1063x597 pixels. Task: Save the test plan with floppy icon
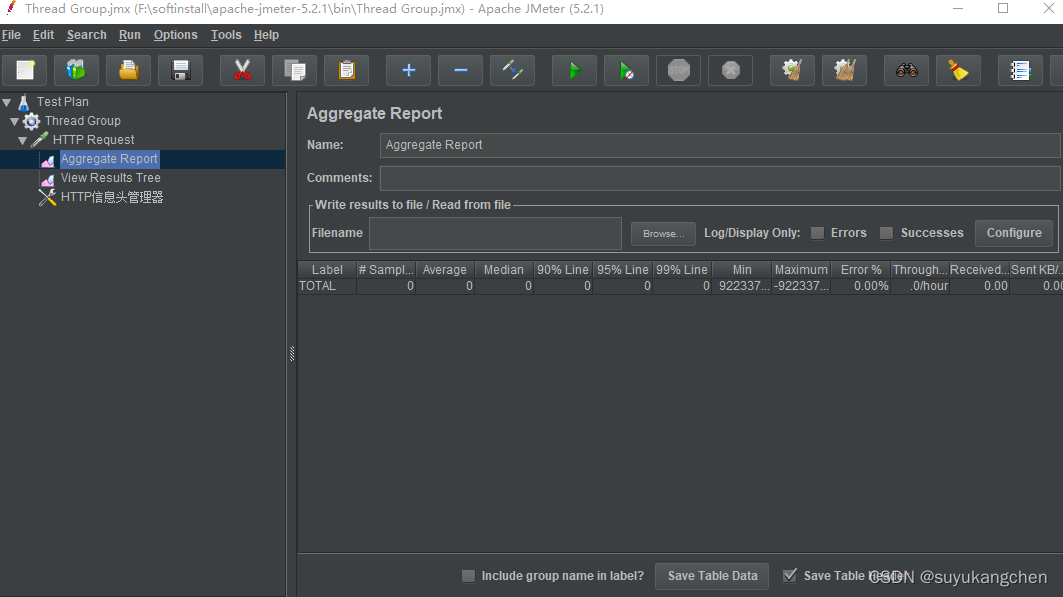tap(180, 70)
